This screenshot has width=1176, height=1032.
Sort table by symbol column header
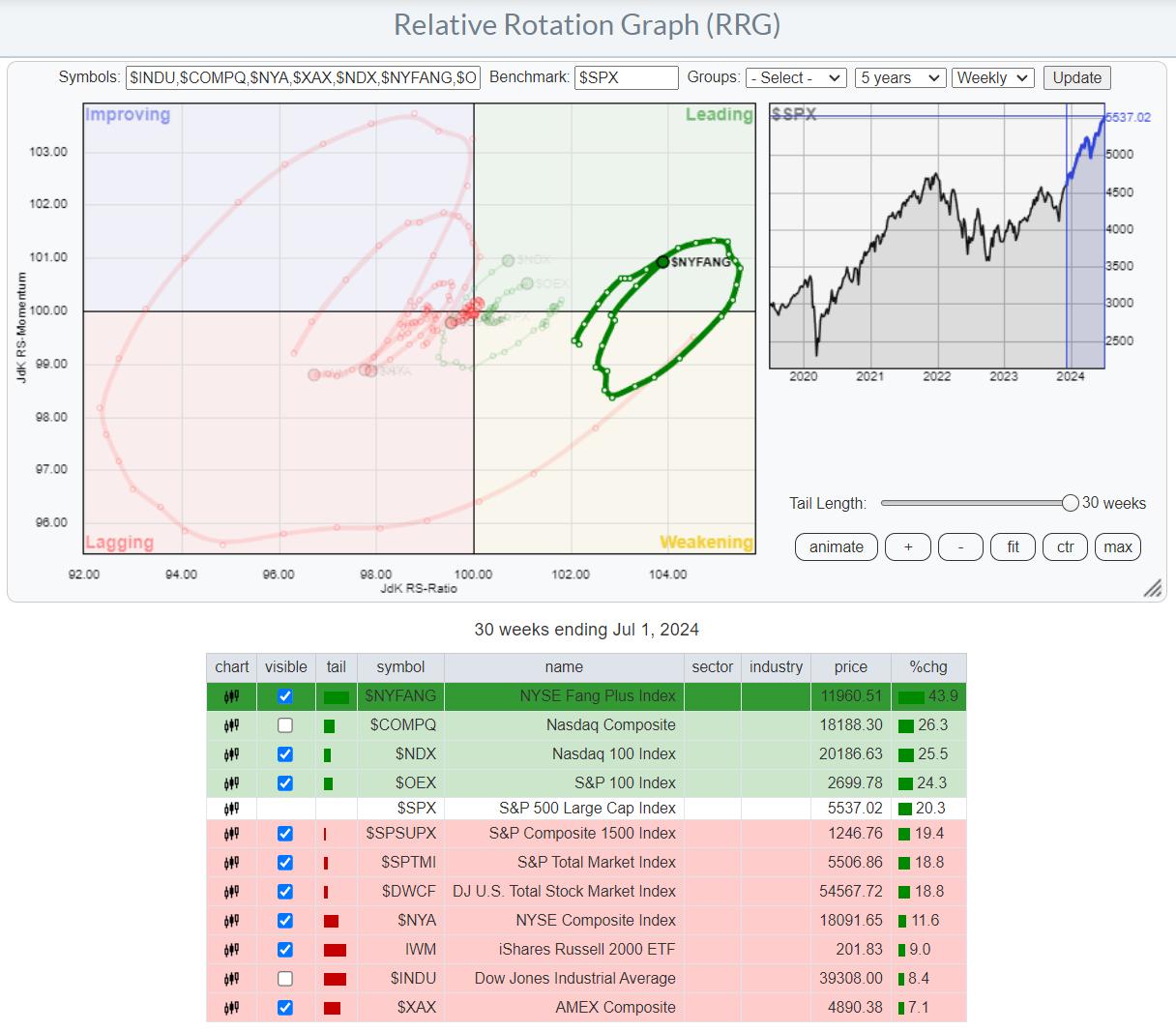[400, 667]
